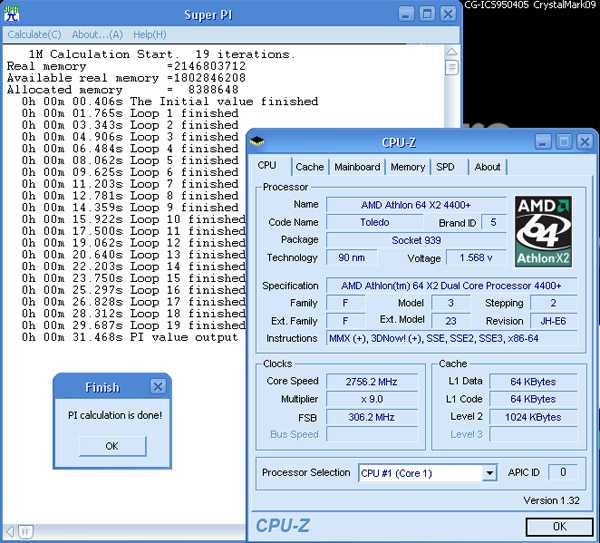Click the Multiplier value x 9.0
Screen dimensions: 600x543
tap(372, 399)
